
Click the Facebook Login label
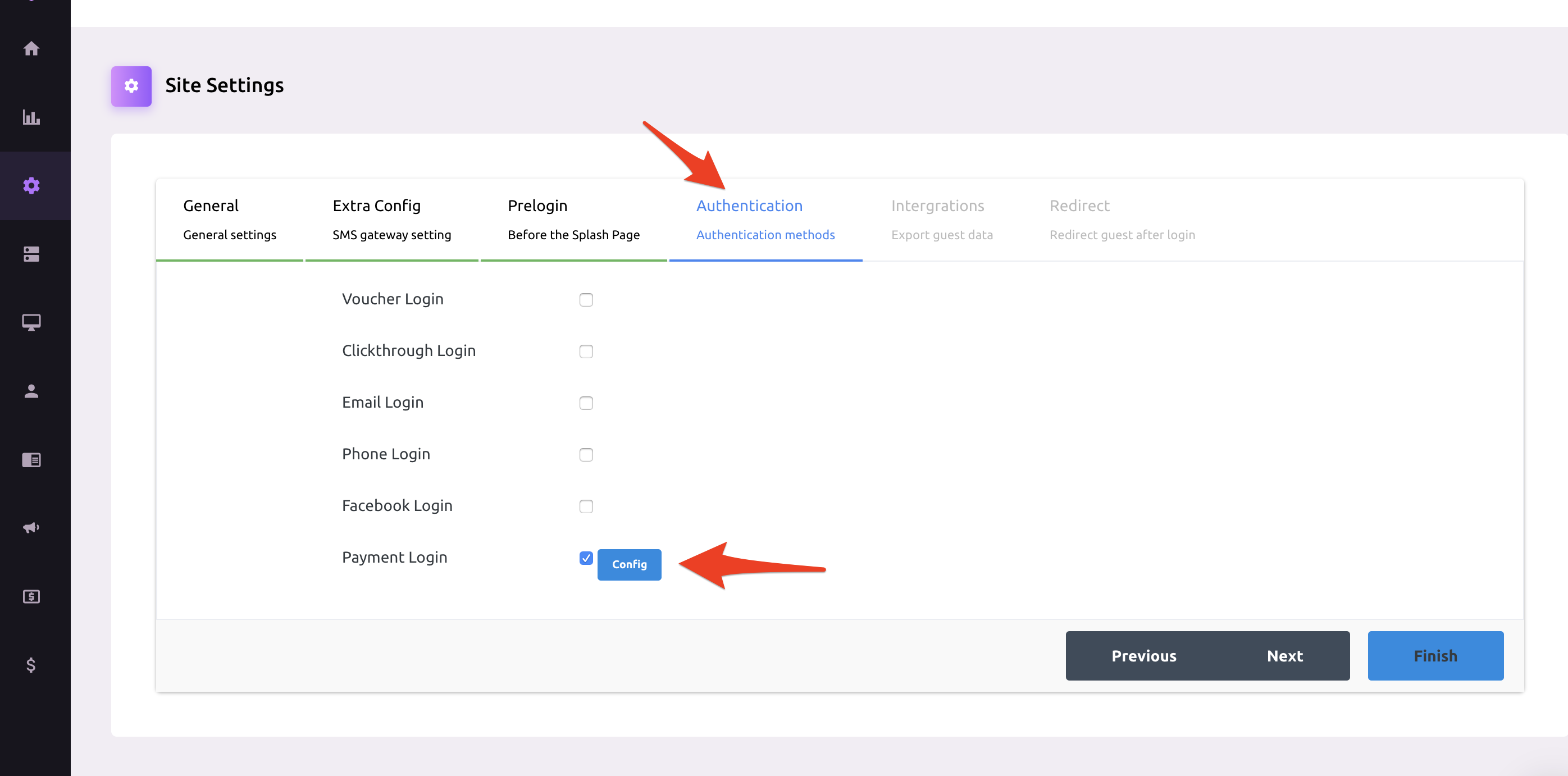coord(397,506)
